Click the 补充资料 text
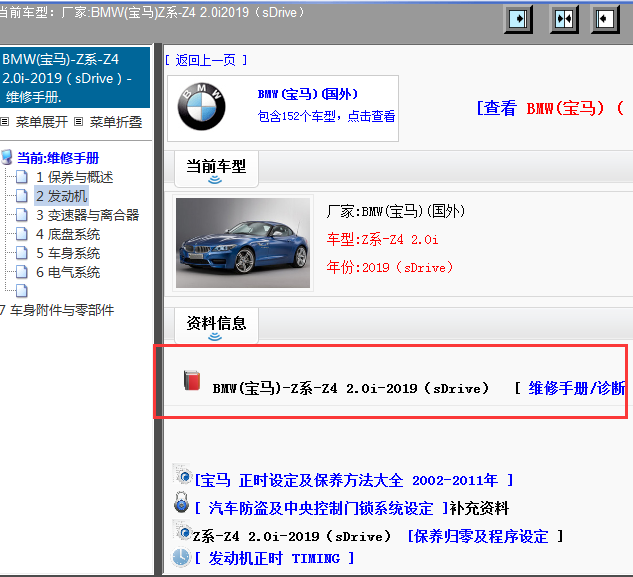This screenshot has width=633, height=577. click(479, 508)
